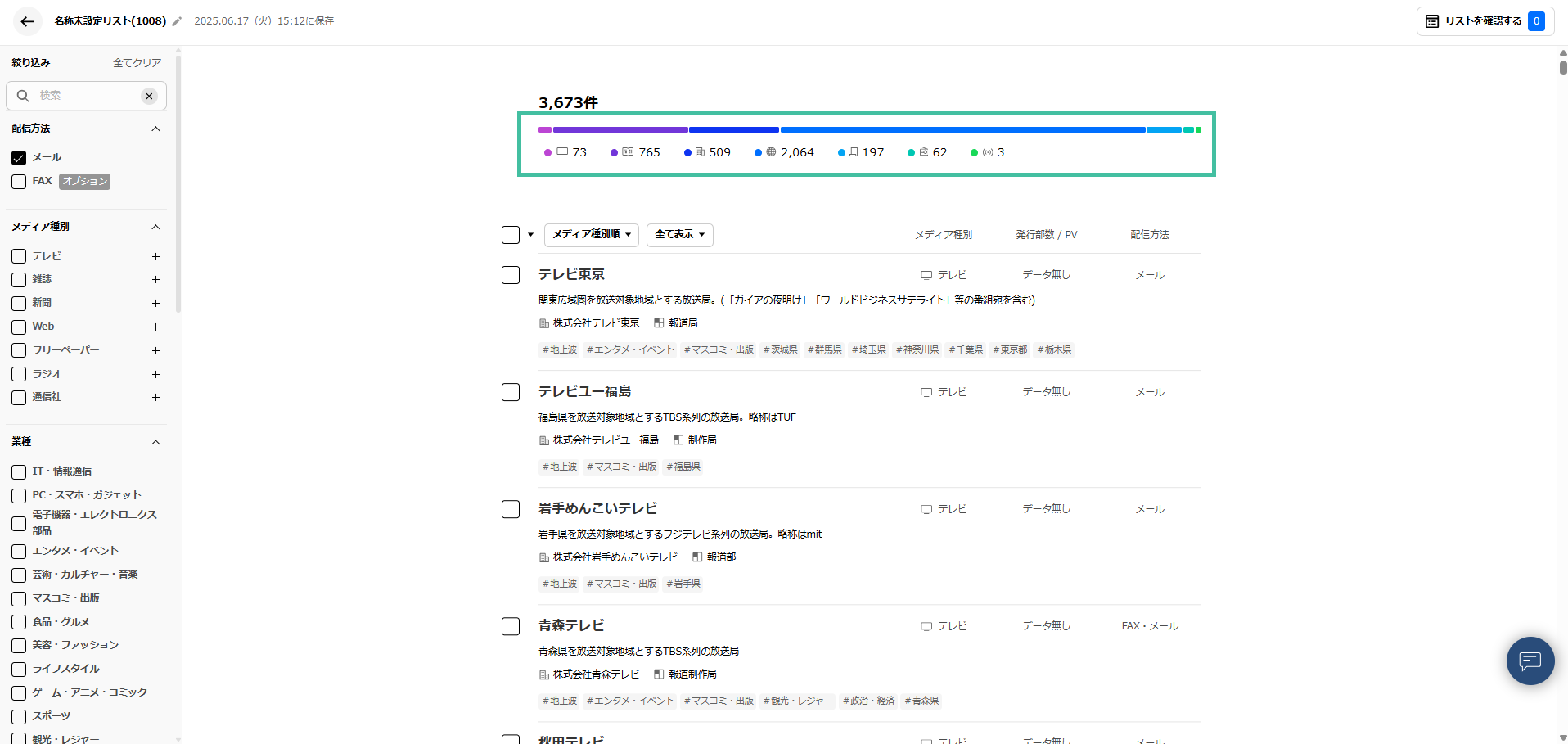The image size is (1568, 744).
Task: Enable the FAX delivery checkbox
Action: click(x=19, y=182)
